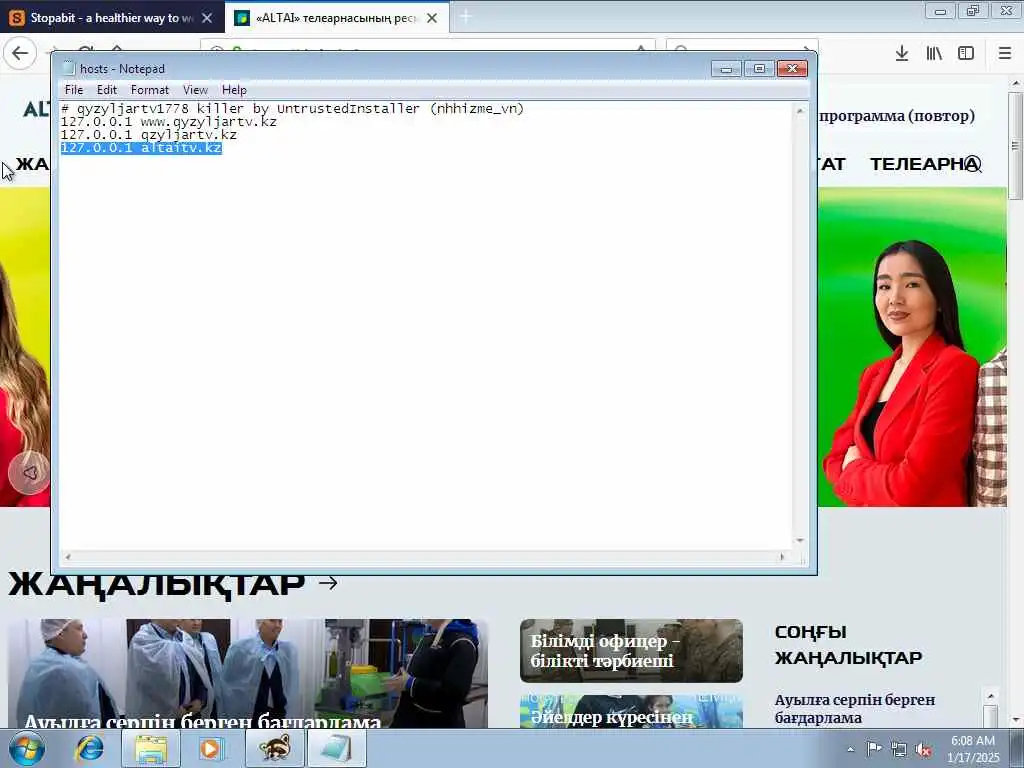
Task: Click line 127.0.0.1 qzyljartv.kz in Notepad
Action: click(149, 135)
